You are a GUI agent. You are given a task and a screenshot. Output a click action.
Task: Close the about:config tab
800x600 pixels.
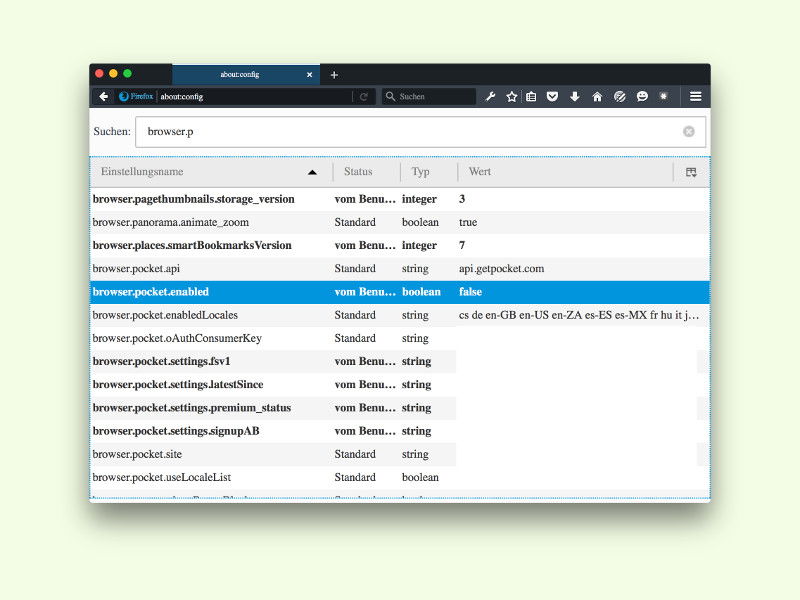coord(309,75)
